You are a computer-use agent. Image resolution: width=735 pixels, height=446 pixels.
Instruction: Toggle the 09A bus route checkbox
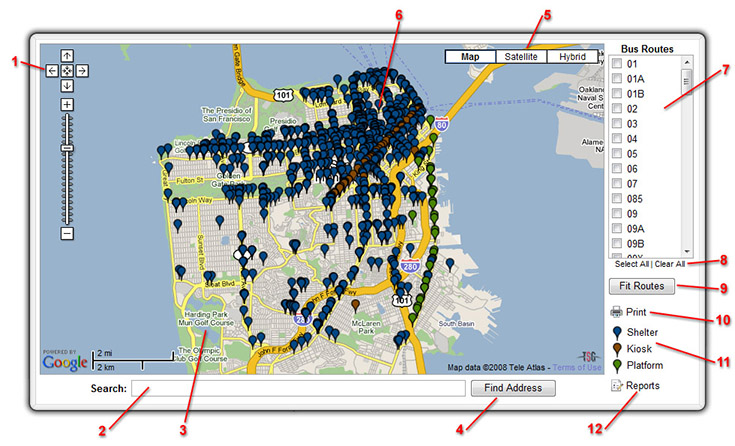click(x=617, y=228)
